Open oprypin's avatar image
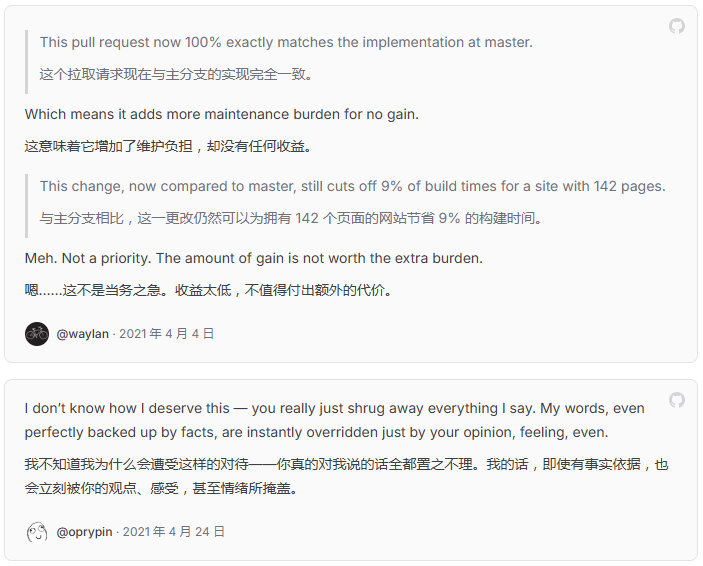 pos(37,532)
